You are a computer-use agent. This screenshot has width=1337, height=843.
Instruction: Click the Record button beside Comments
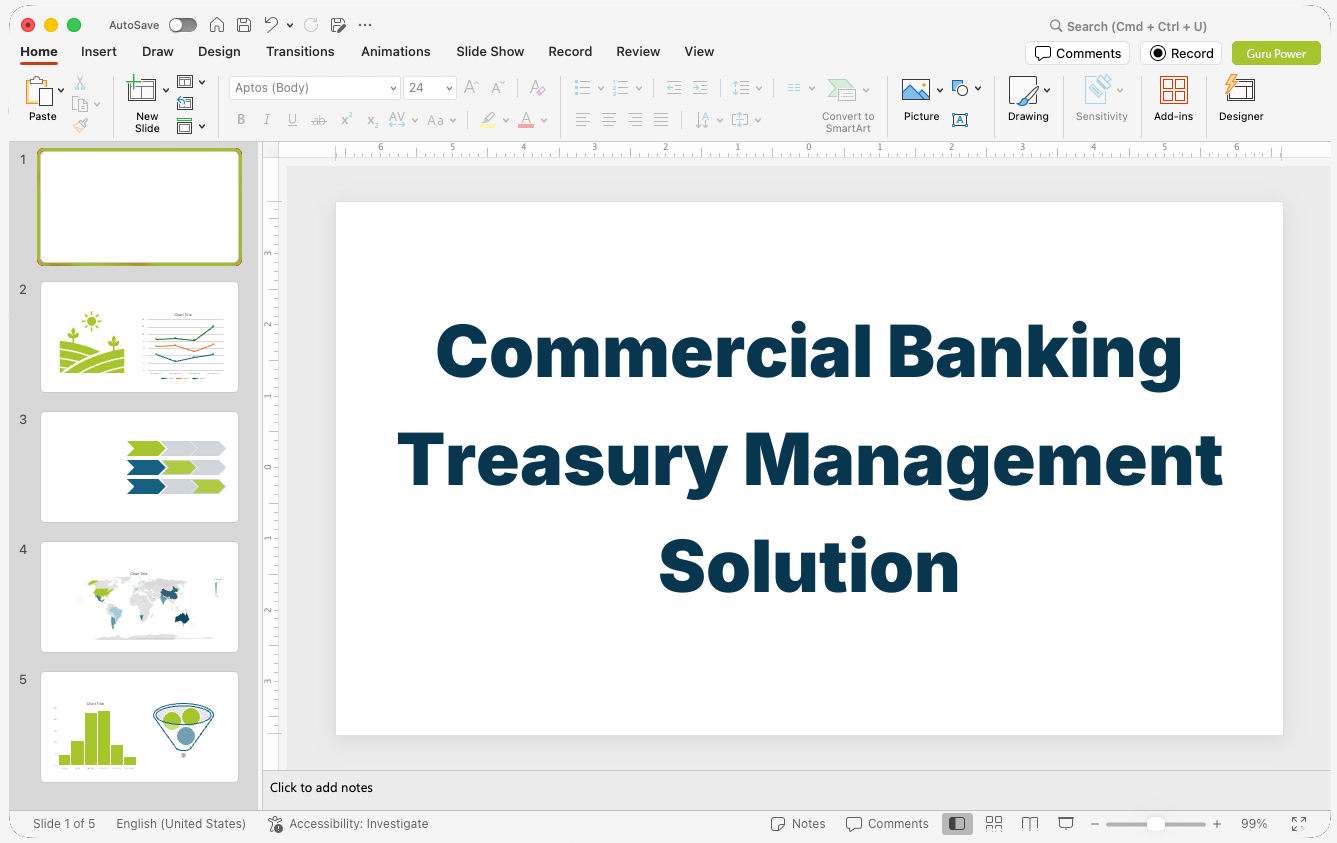click(1181, 53)
